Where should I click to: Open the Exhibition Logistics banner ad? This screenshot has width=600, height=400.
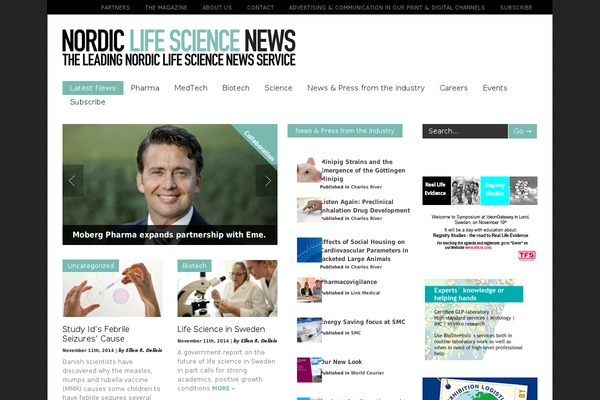tap(480, 389)
